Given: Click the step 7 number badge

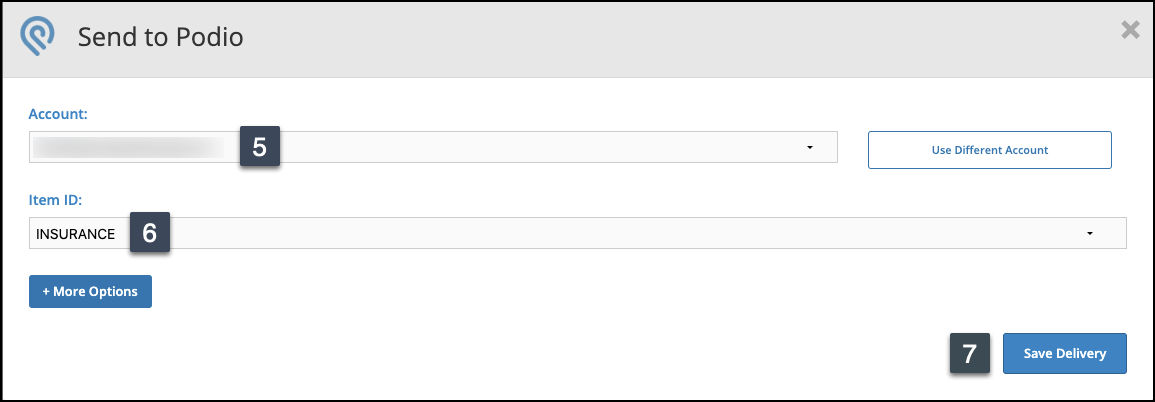Looking at the screenshot, I should coord(969,354).
